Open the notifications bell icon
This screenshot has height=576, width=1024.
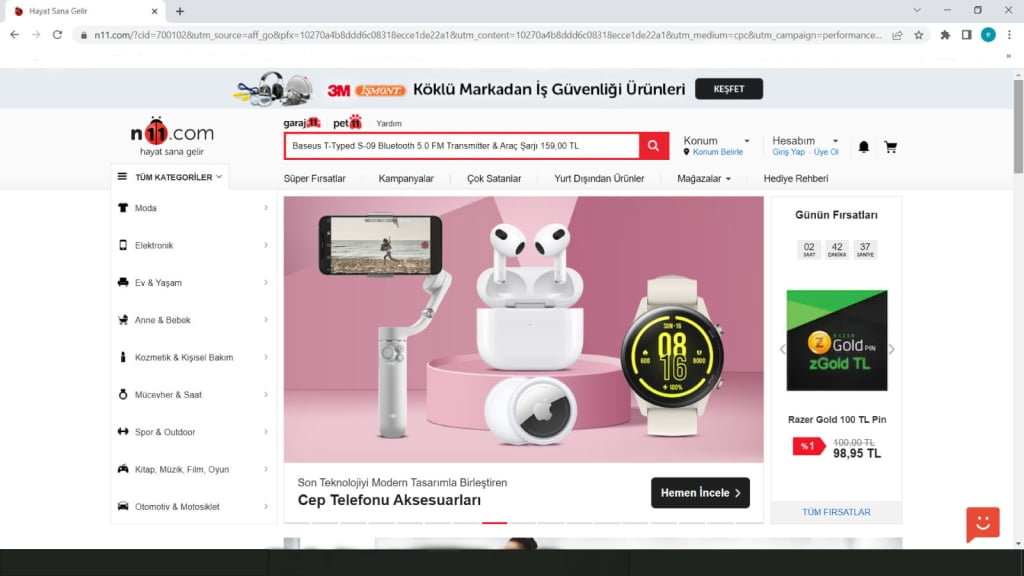pyautogui.click(x=864, y=147)
